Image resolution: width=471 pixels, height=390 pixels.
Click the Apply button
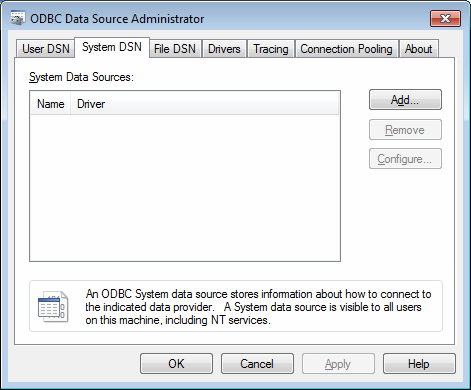(x=338, y=364)
